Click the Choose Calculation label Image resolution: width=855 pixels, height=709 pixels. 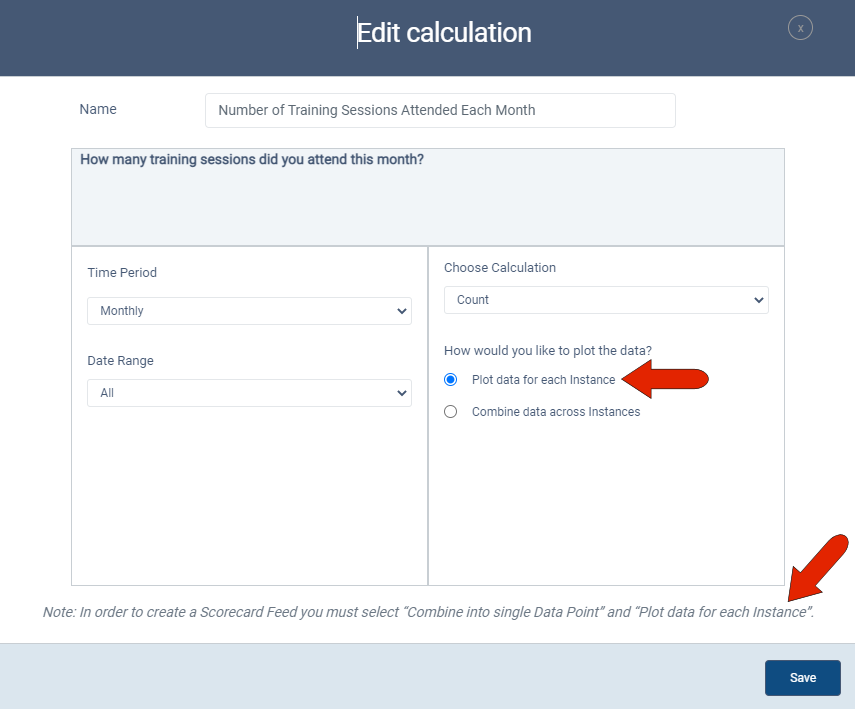500,267
